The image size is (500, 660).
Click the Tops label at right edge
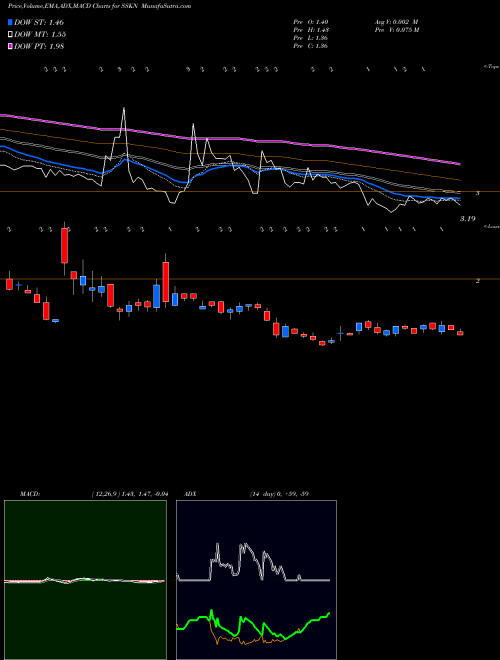click(491, 67)
